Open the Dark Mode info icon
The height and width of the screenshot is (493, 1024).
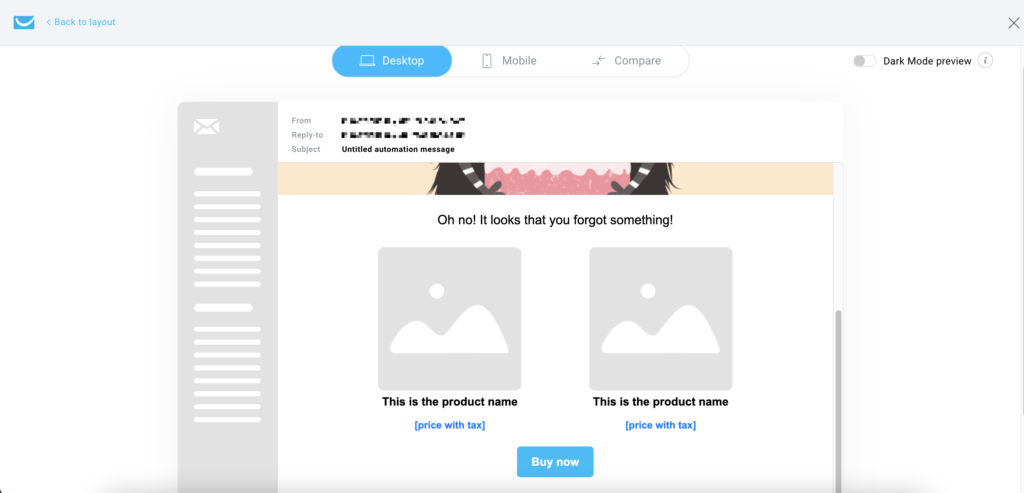coord(985,61)
